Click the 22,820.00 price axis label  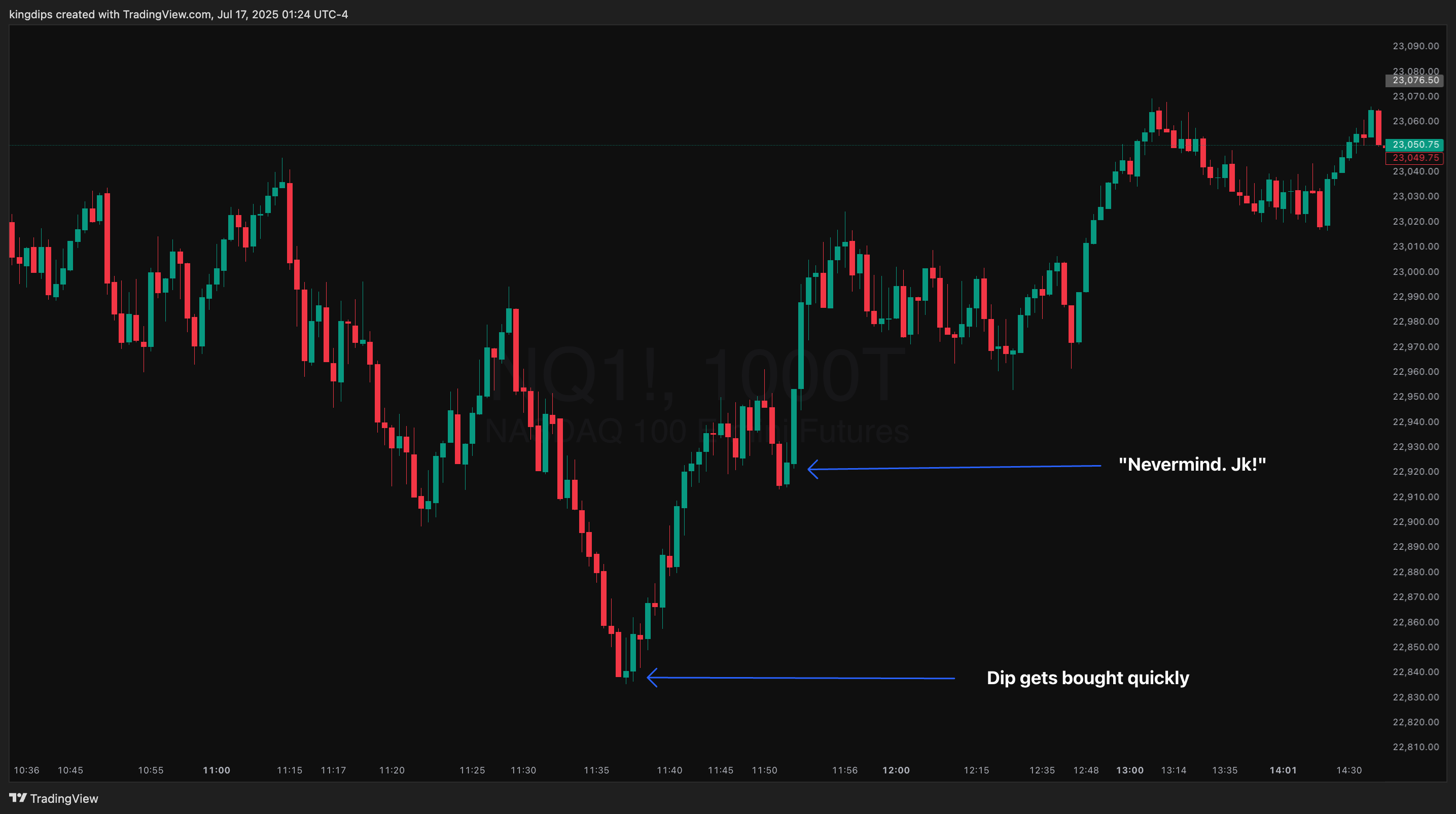coord(1415,722)
